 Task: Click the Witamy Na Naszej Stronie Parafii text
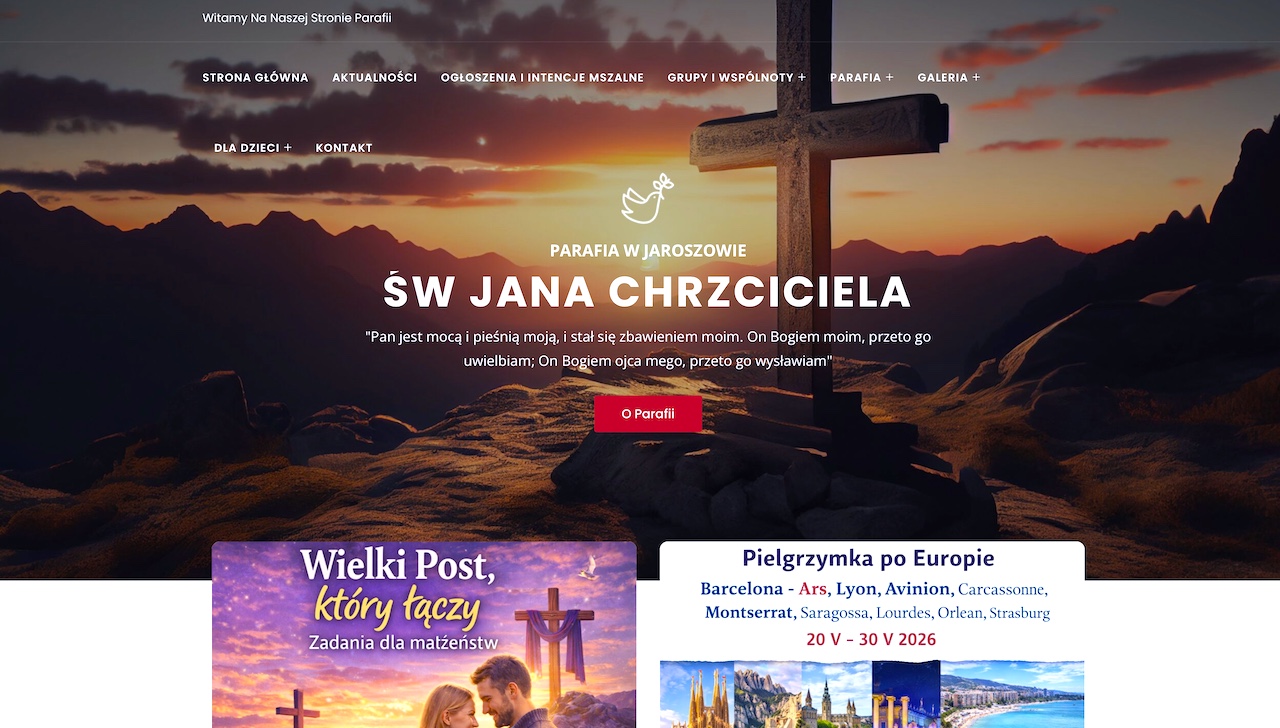[297, 18]
